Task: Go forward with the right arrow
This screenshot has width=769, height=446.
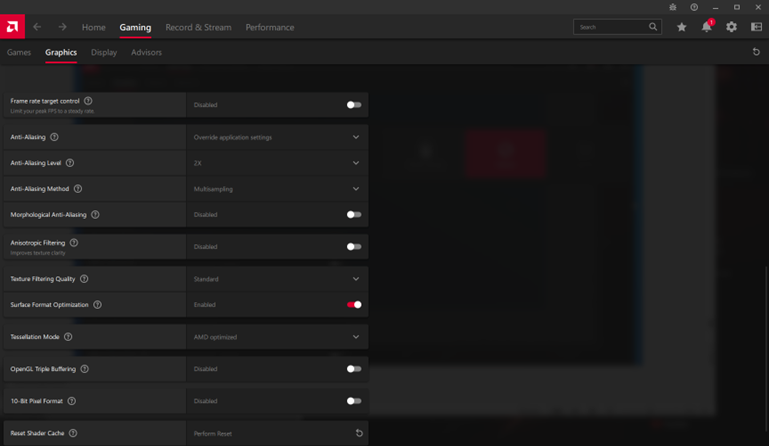Action: click(x=62, y=27)
